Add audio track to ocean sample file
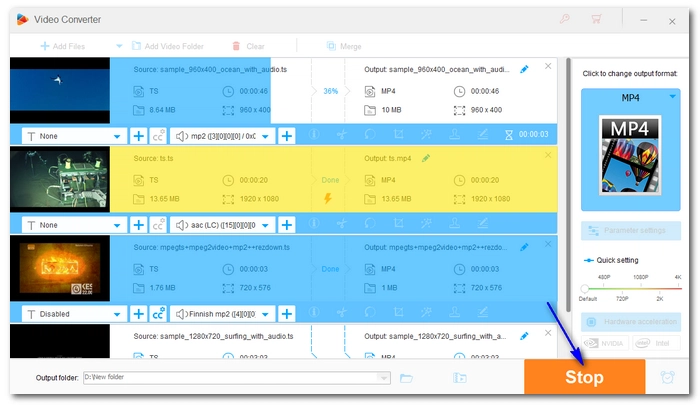Viewport: 700px width, 405px height. pos(287,136)
